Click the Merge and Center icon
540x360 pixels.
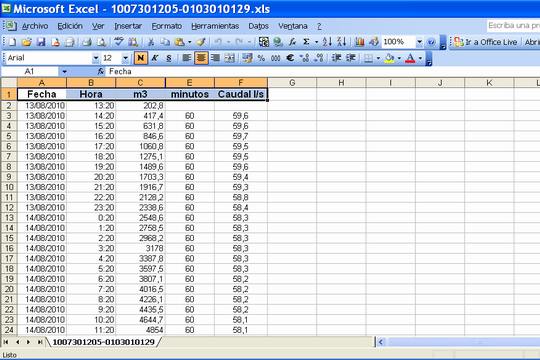pyautogui.click(x=230, y=58)
